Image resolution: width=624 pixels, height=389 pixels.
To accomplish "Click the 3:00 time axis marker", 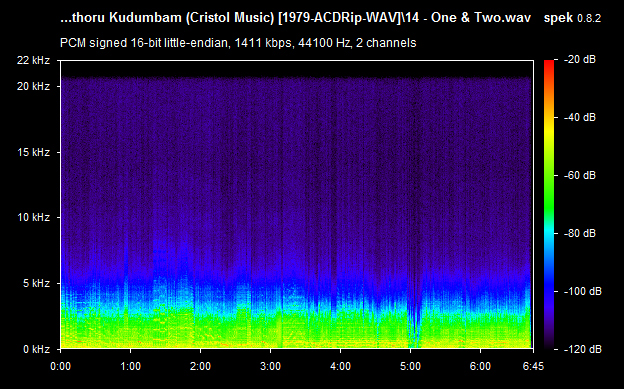I will pos(271,366).
